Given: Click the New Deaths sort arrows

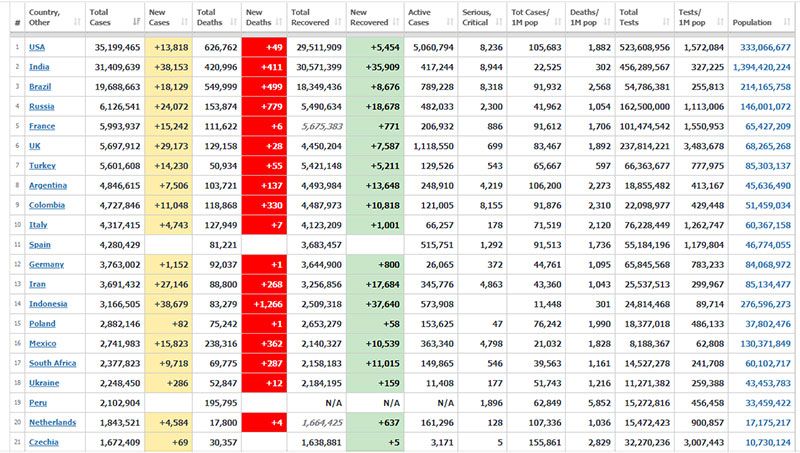Looking at the screenshot, I should [x=279, y=22].
